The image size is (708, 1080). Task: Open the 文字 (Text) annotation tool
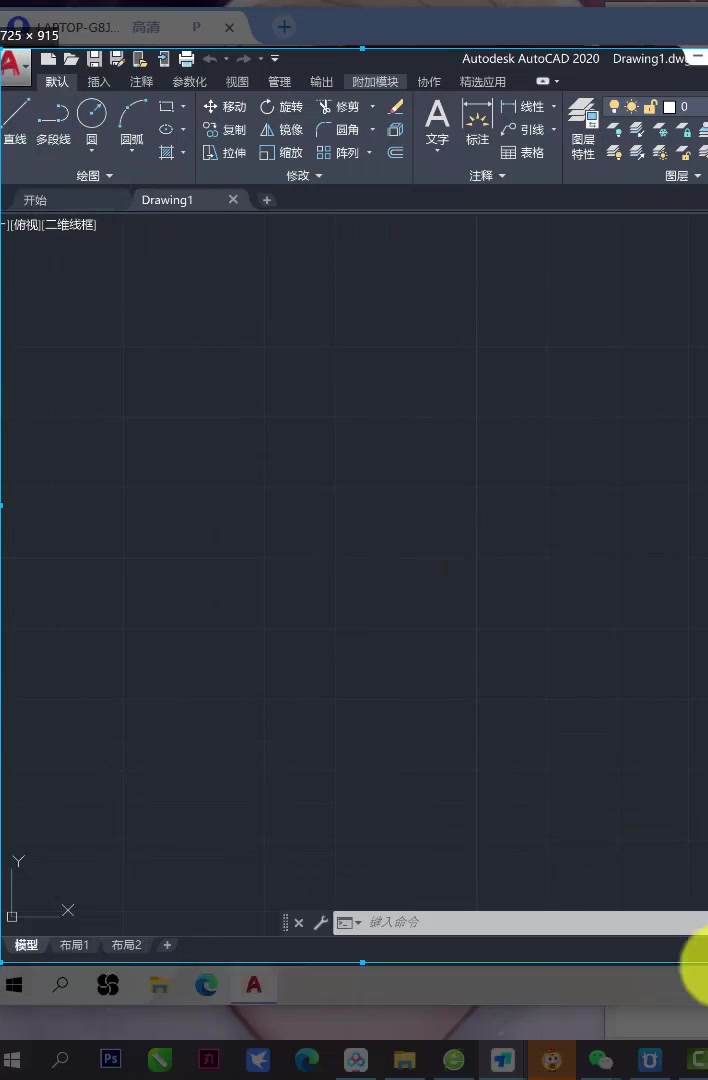click(x=437, y=122)
